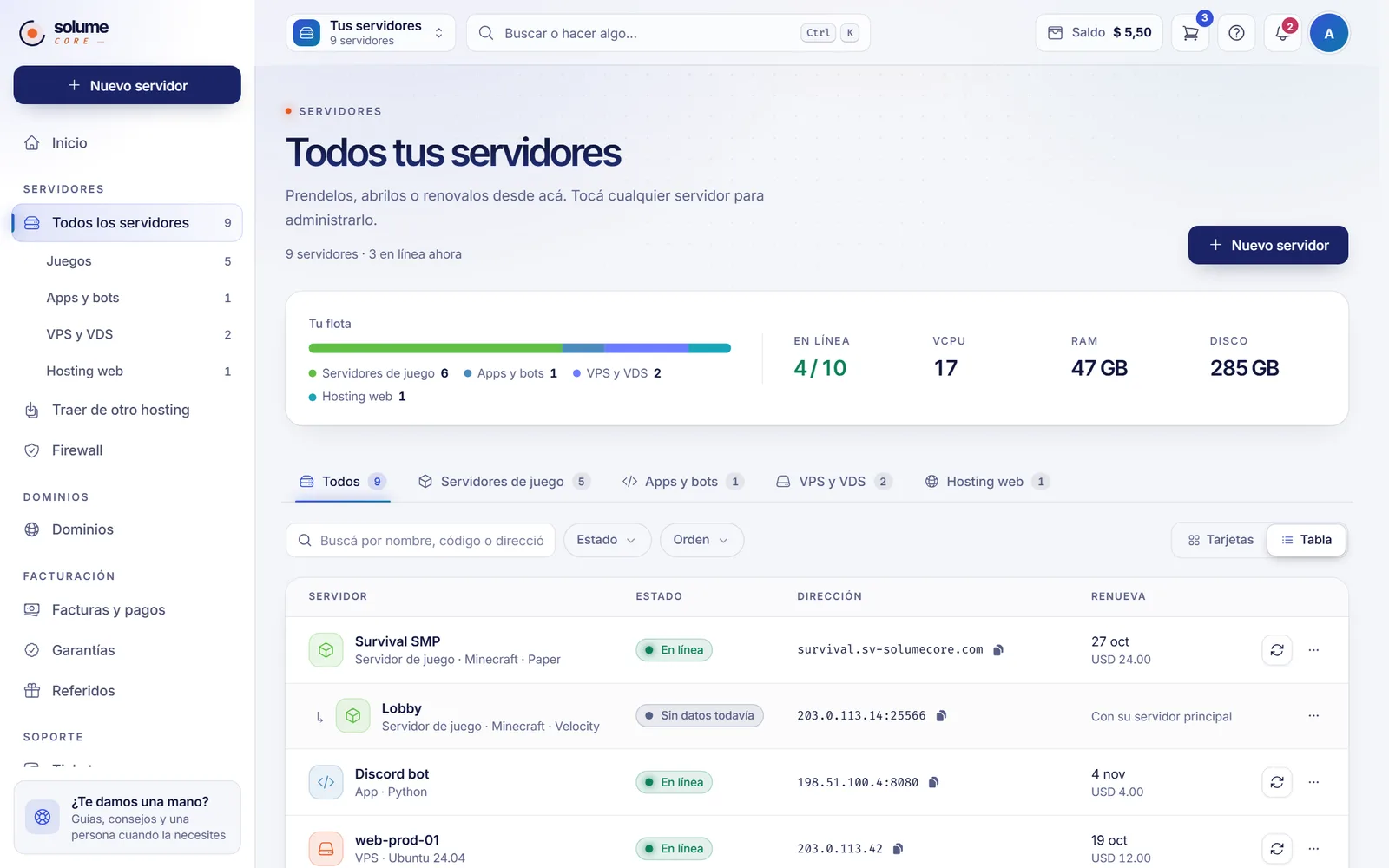Open the Tus servidores switcher
1389x868 pixels.
pos(371,33)
